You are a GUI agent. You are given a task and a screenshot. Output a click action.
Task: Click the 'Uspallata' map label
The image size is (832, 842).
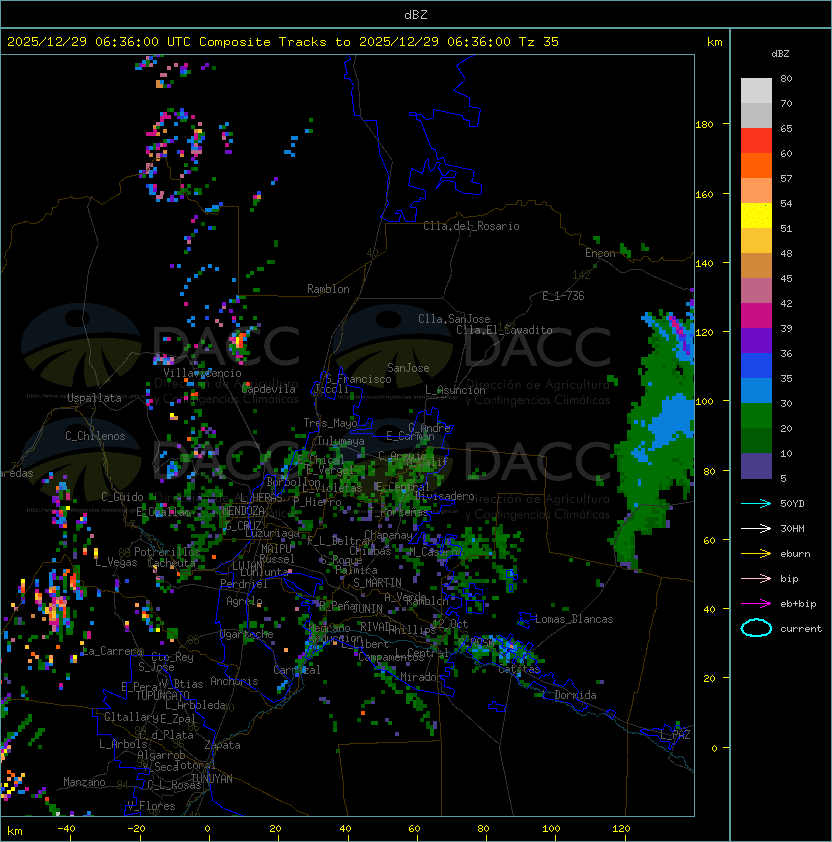click(x=94, y=398)
